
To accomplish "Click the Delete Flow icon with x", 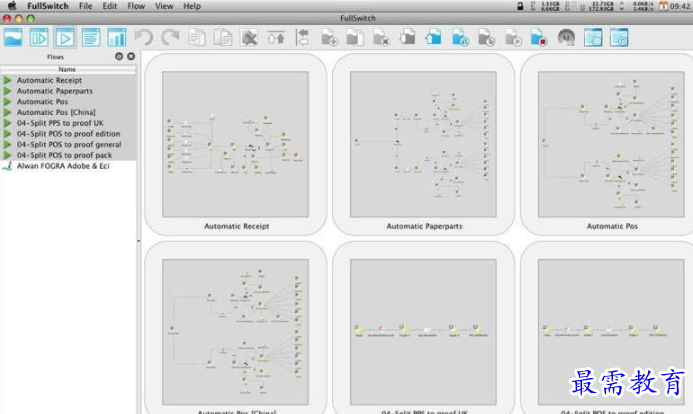I will pyautogui.click(x=381, y=38).
